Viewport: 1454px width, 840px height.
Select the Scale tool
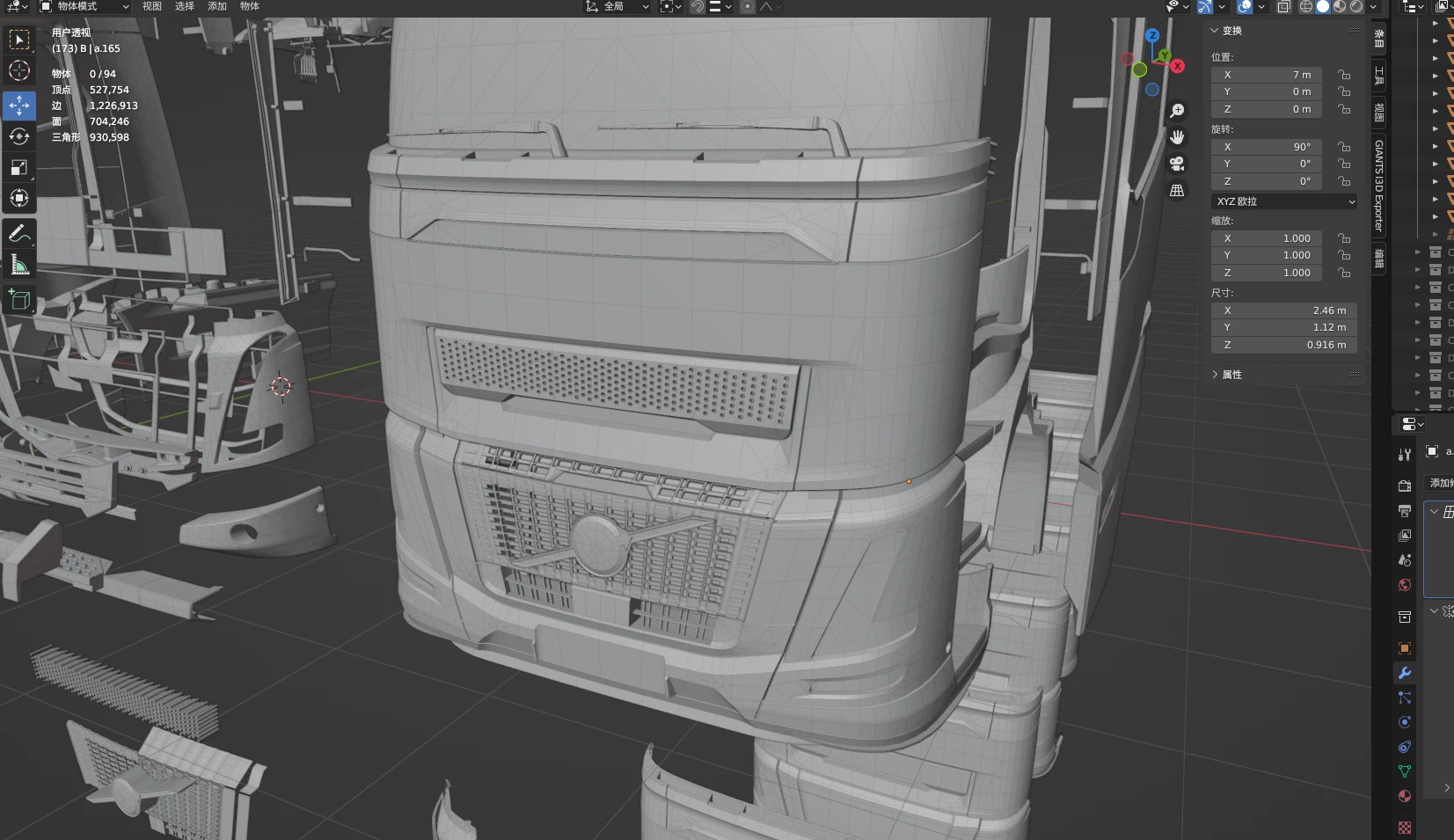point(18,167)
